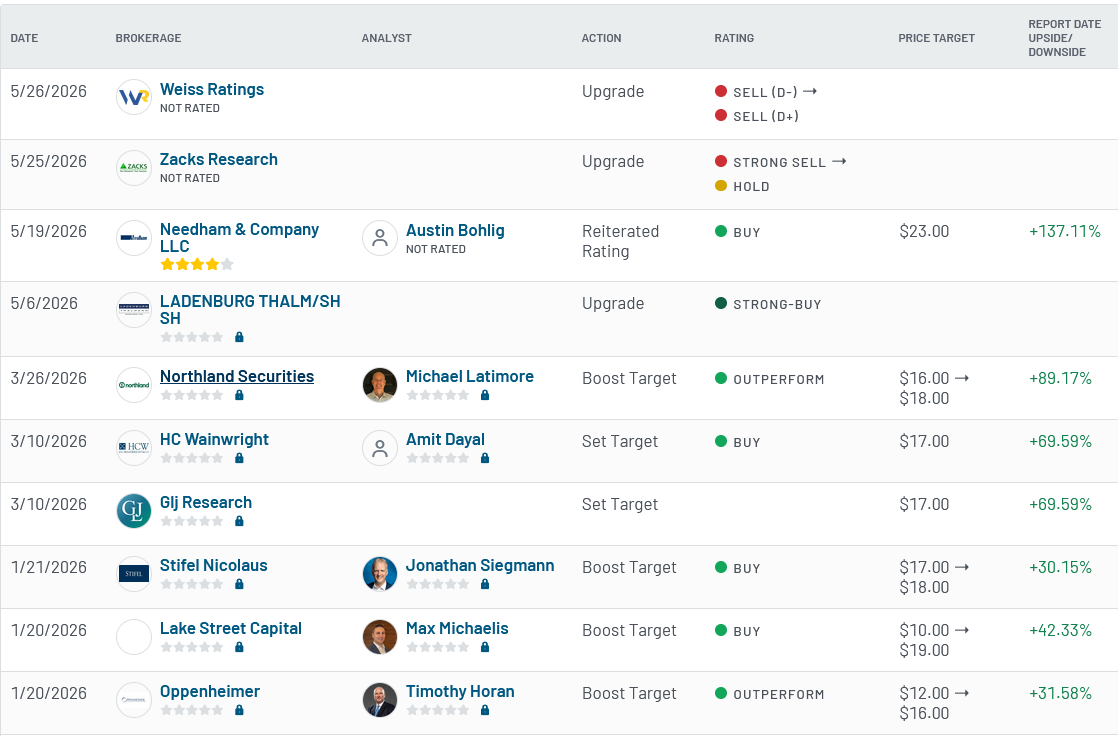Click Austin Bohlig's placeholder avatar icon

380,237
